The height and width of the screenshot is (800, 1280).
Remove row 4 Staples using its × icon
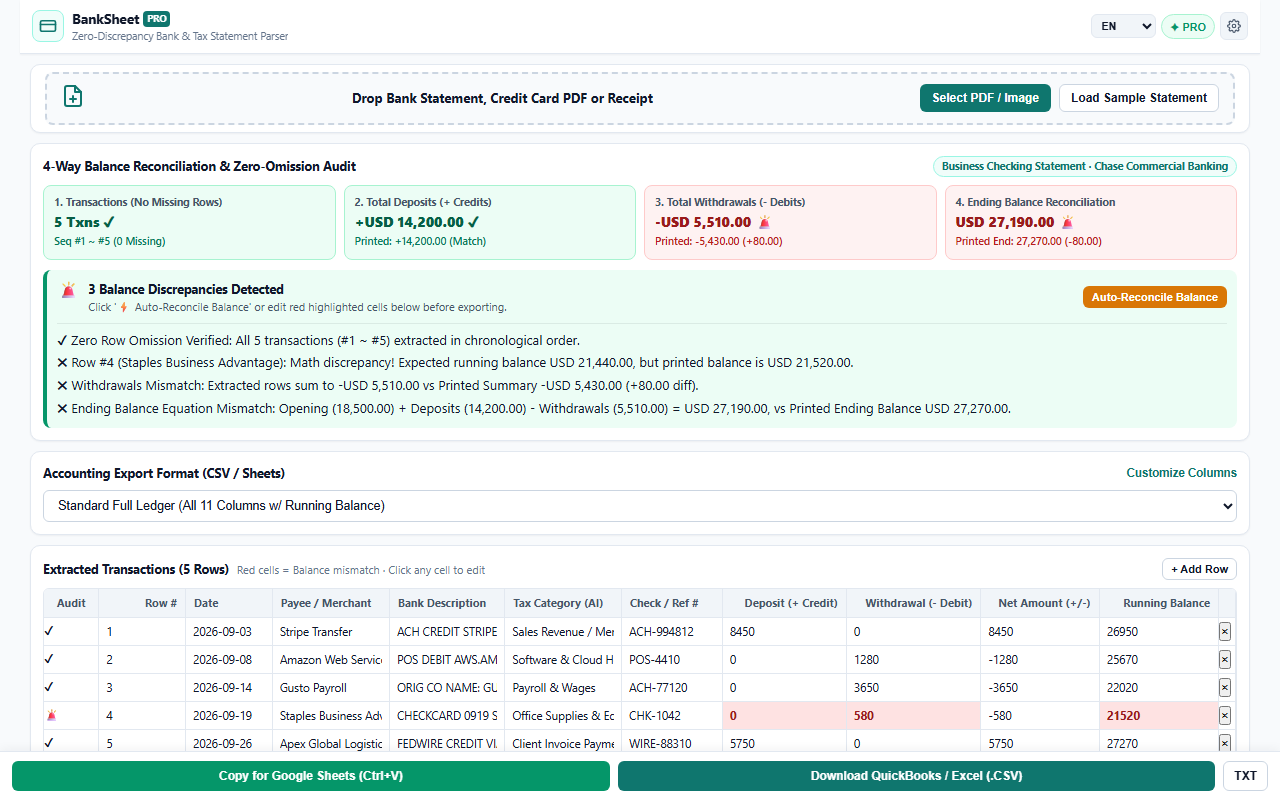point(1225,715)
